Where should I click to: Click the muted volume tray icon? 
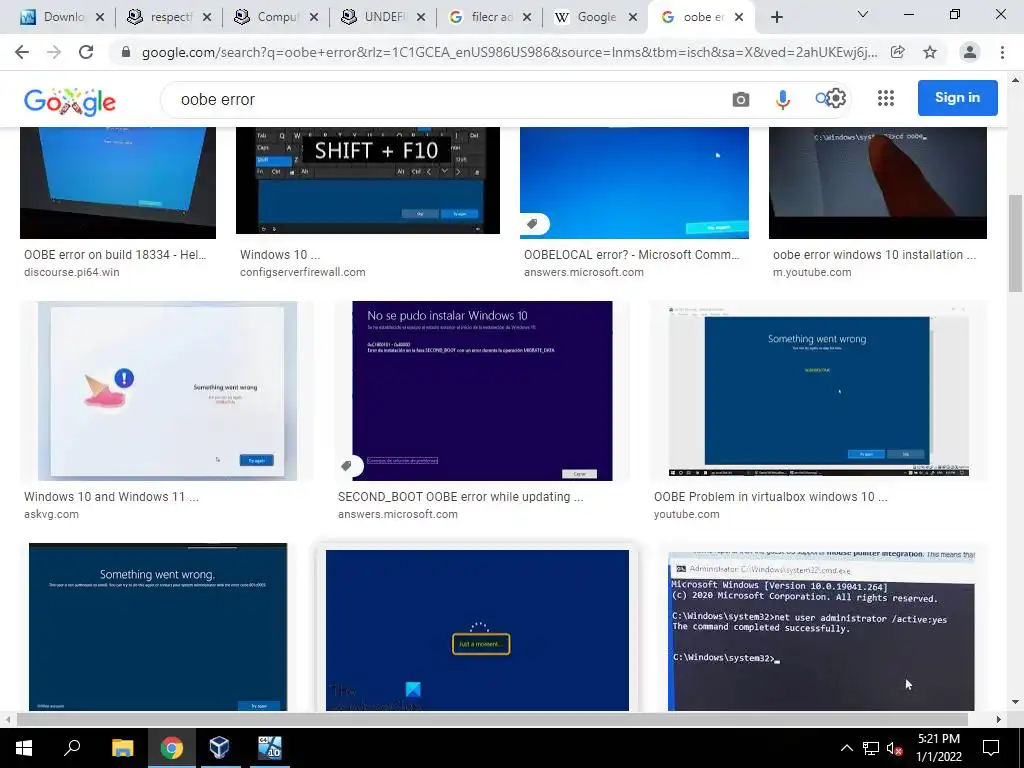point(894,748)
